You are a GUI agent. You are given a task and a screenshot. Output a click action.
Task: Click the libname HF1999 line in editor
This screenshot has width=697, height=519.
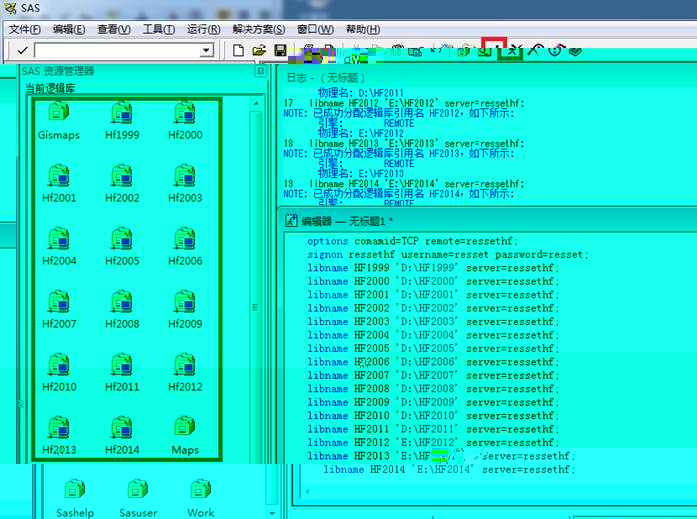[x=433, y=268]
